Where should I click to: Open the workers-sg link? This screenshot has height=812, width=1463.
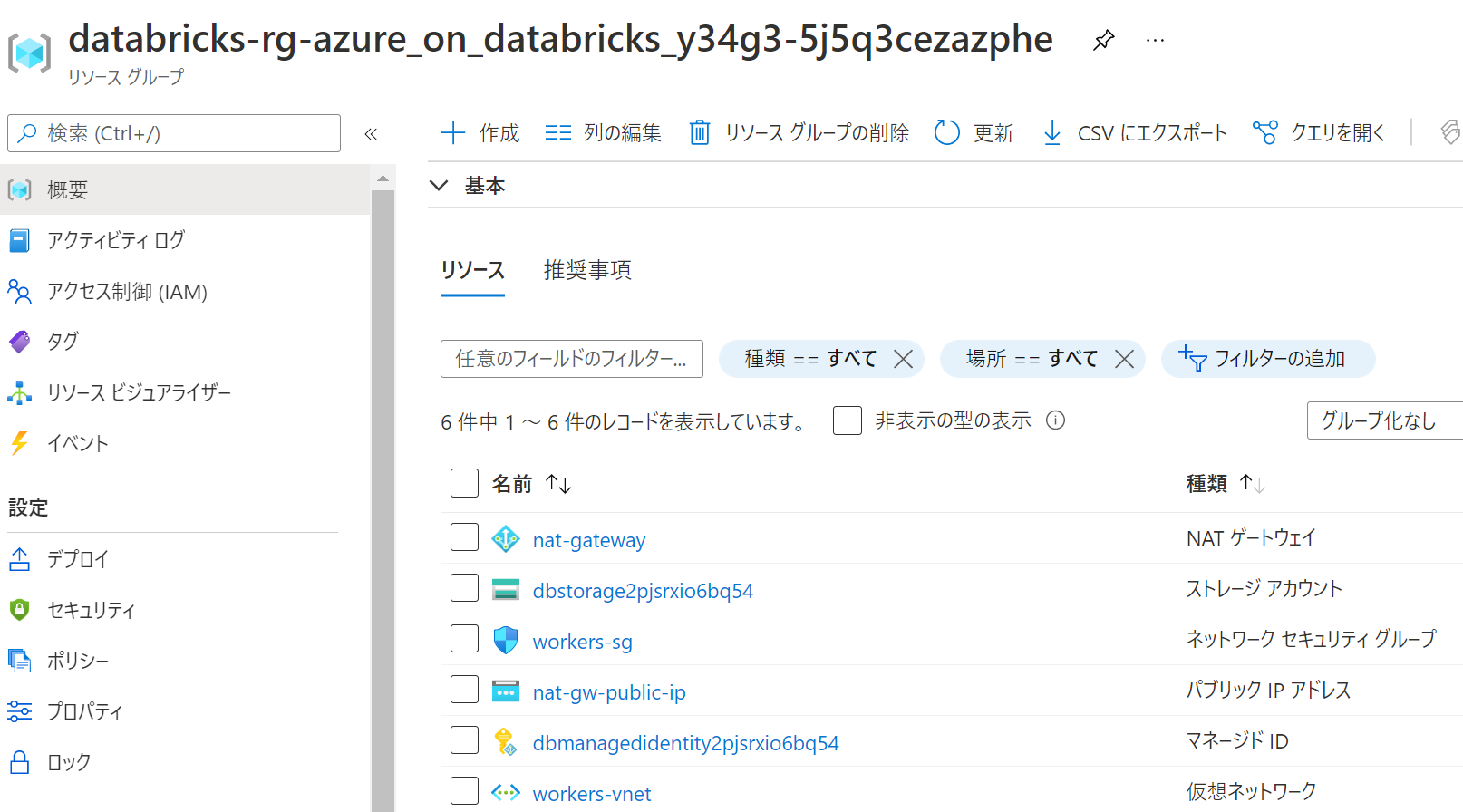583,642
